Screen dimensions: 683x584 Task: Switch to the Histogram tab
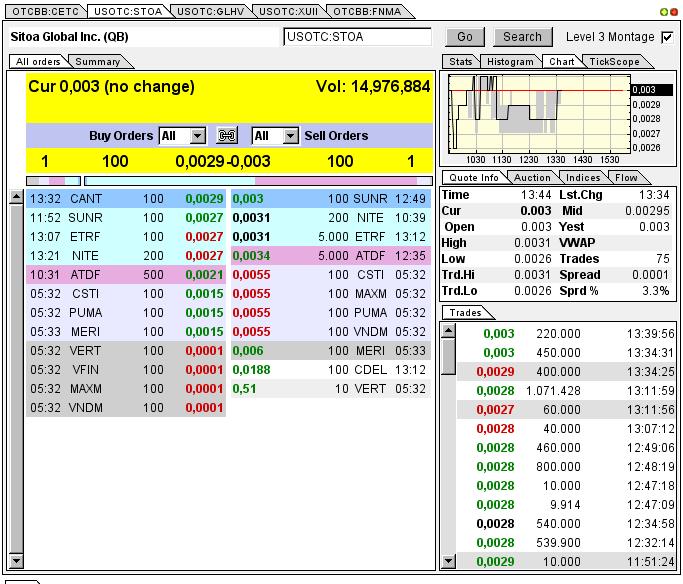pyautogui.click(x=510, y=62)
